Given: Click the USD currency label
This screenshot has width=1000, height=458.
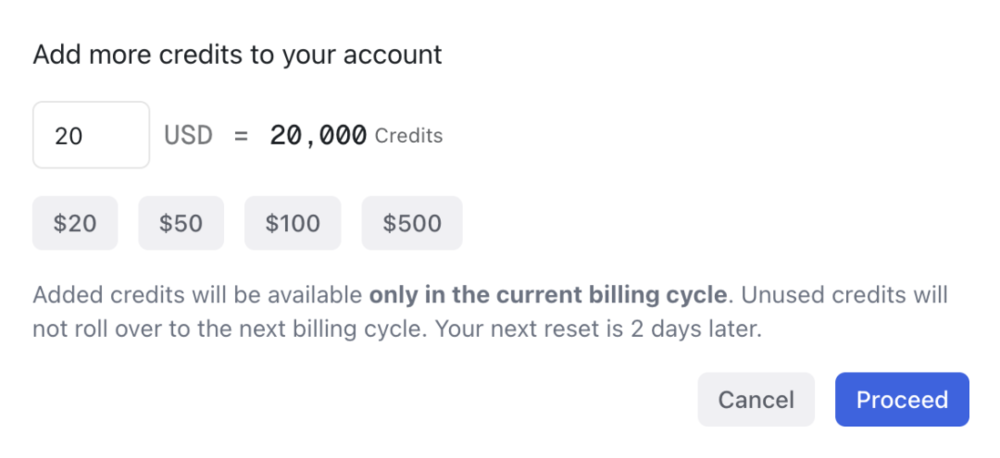Looking at the screenshot, I should (188, 136).
